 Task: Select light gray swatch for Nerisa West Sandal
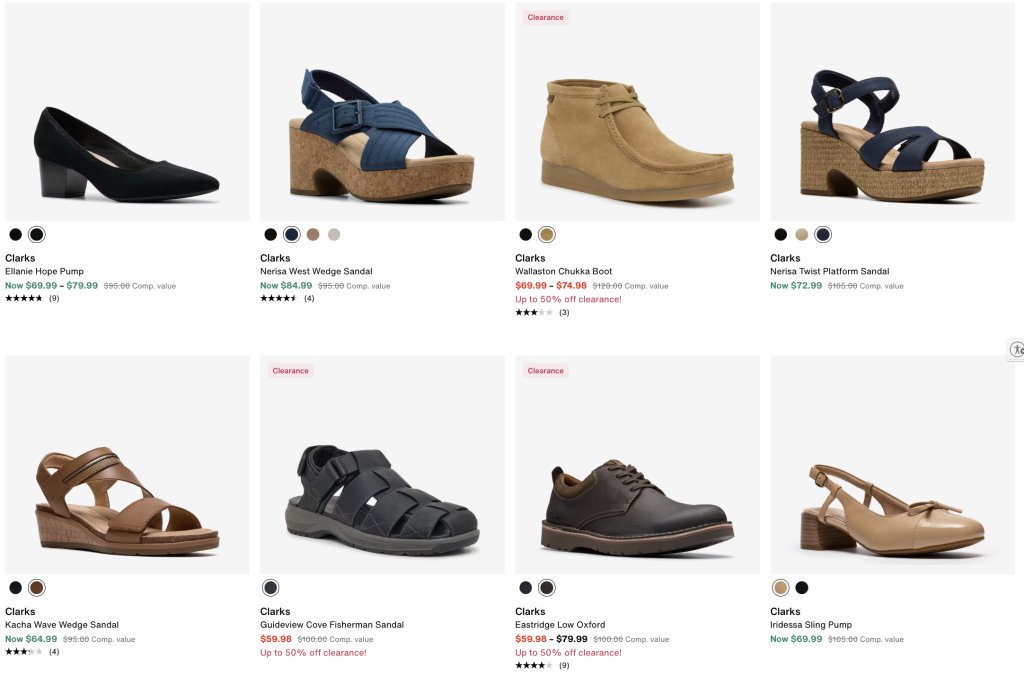(334, 235)
